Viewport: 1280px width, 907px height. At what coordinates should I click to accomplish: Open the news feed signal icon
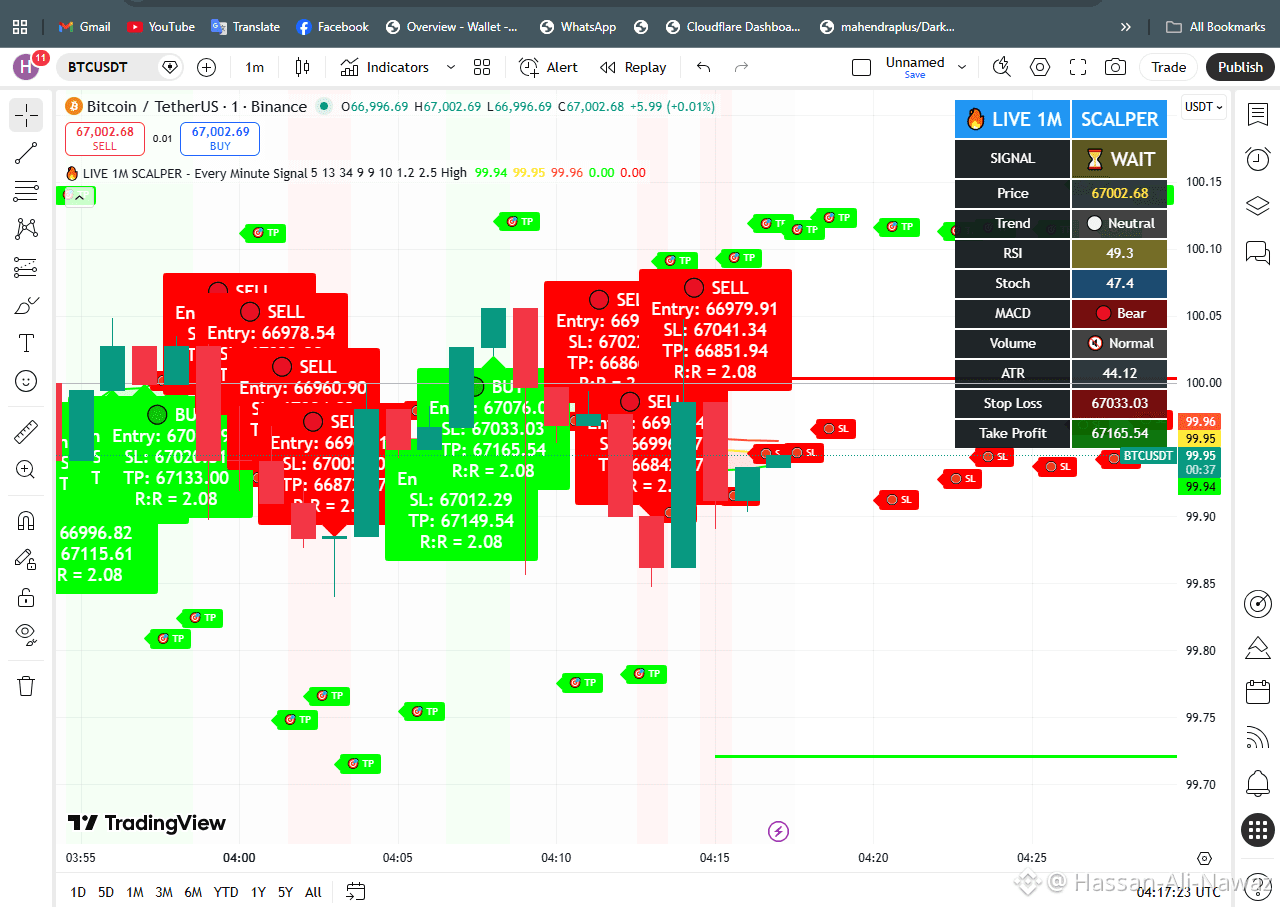[x=1257, y=738]
